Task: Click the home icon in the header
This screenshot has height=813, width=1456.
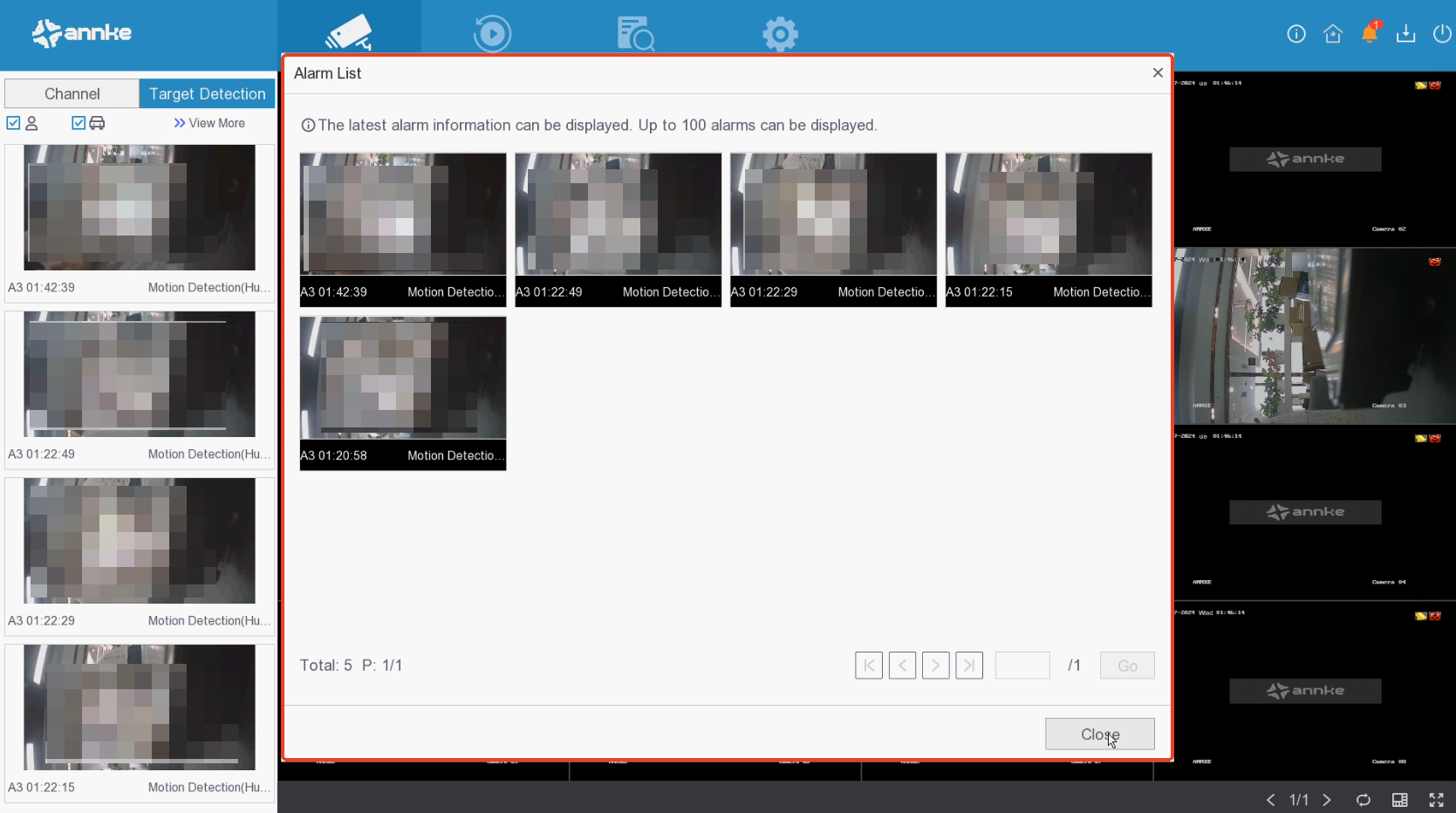Action: [1333, 34]
